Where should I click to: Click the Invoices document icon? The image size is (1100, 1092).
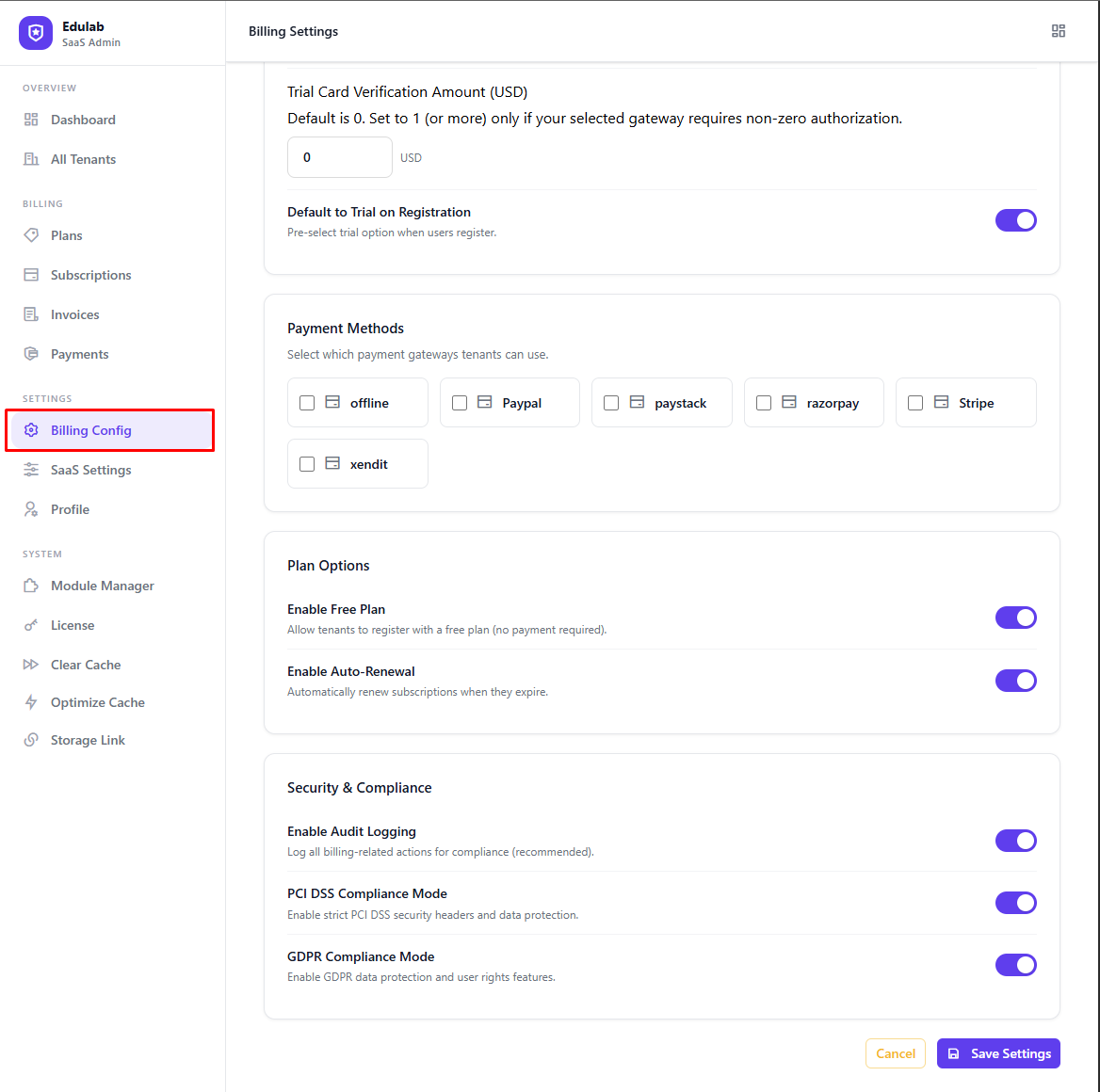pos(32,314)
